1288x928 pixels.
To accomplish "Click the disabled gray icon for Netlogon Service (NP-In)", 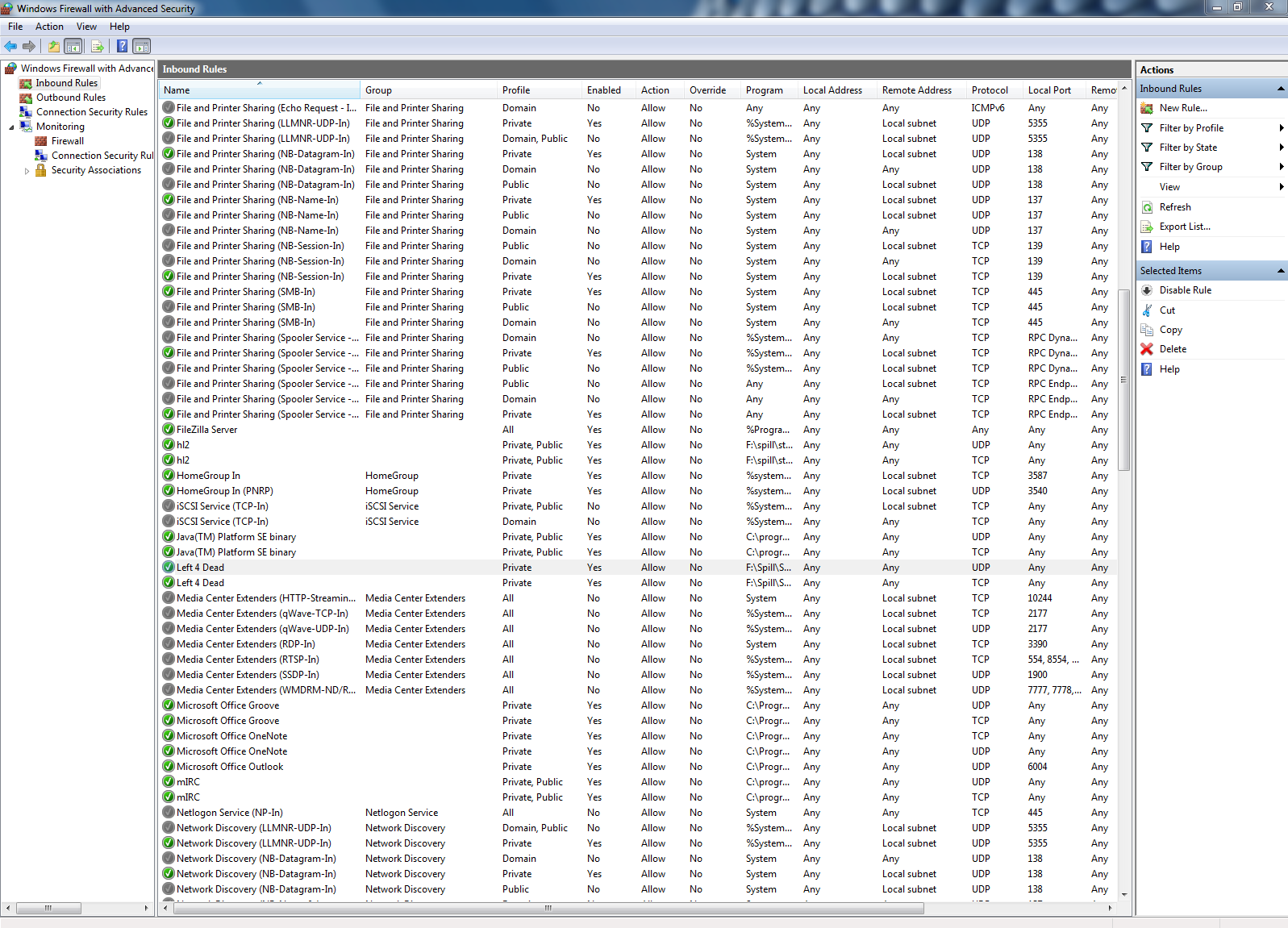I will pos(169,813).
